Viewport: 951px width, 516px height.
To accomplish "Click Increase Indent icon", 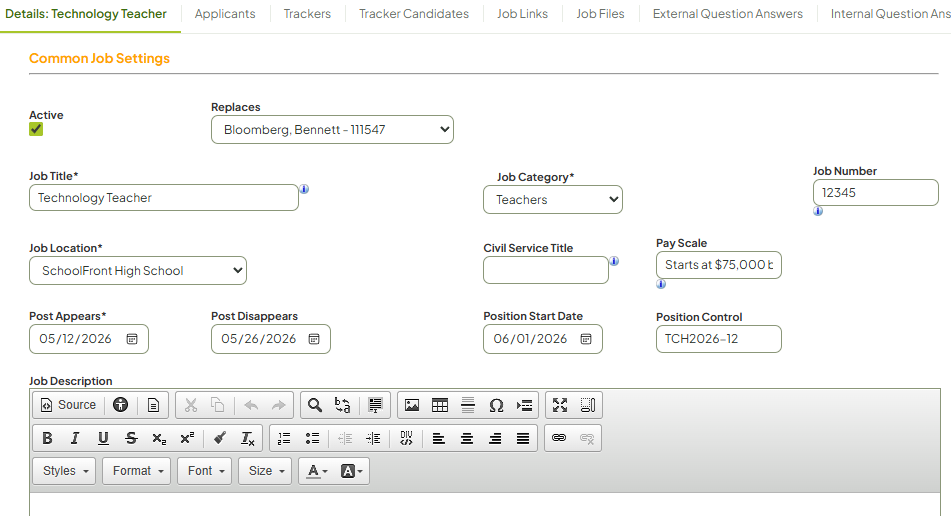I will (373, 438).
